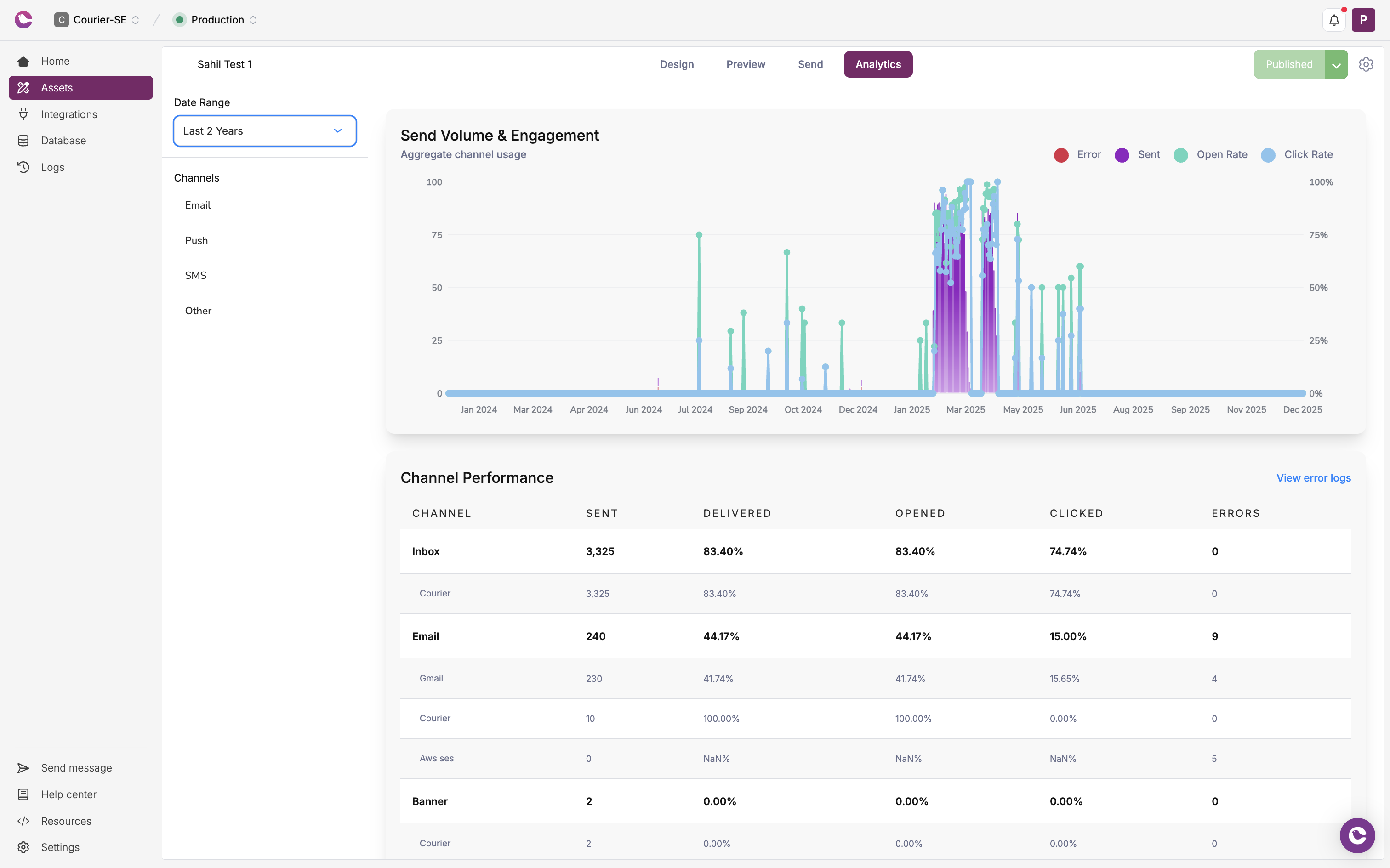The width and height of the screenshot is (1390, 868).
Task: Open Resources from the sidebar
Action: pos(67,821)
